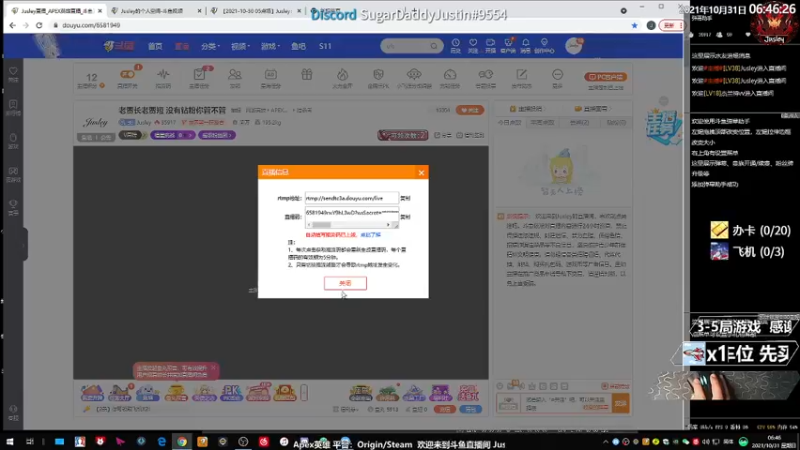Click the orange 关注 follow button
The width and height of the screenshot is (800, 450).
pyautogui.click(x=469, y=110)
